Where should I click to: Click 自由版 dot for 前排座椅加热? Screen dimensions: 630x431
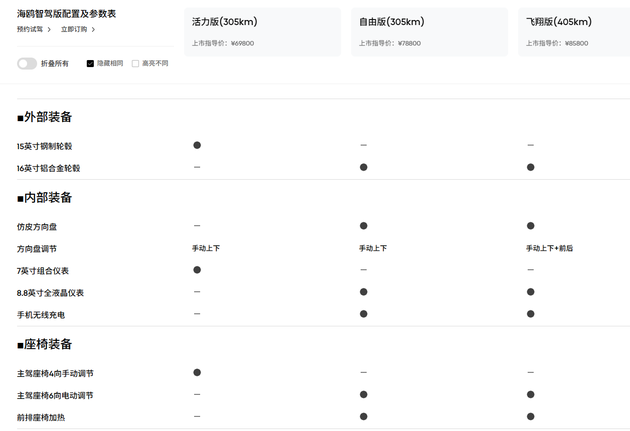[x=363, y=416]
